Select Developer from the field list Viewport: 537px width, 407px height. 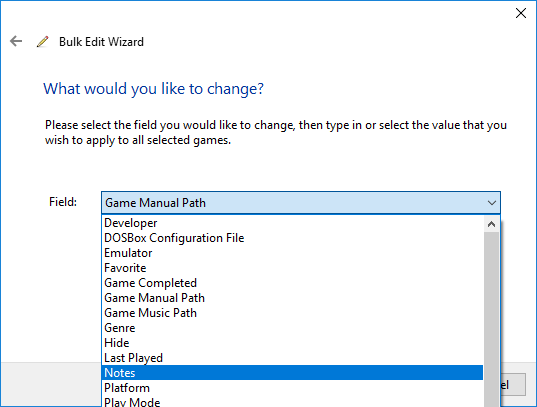[x=292, y=223]
